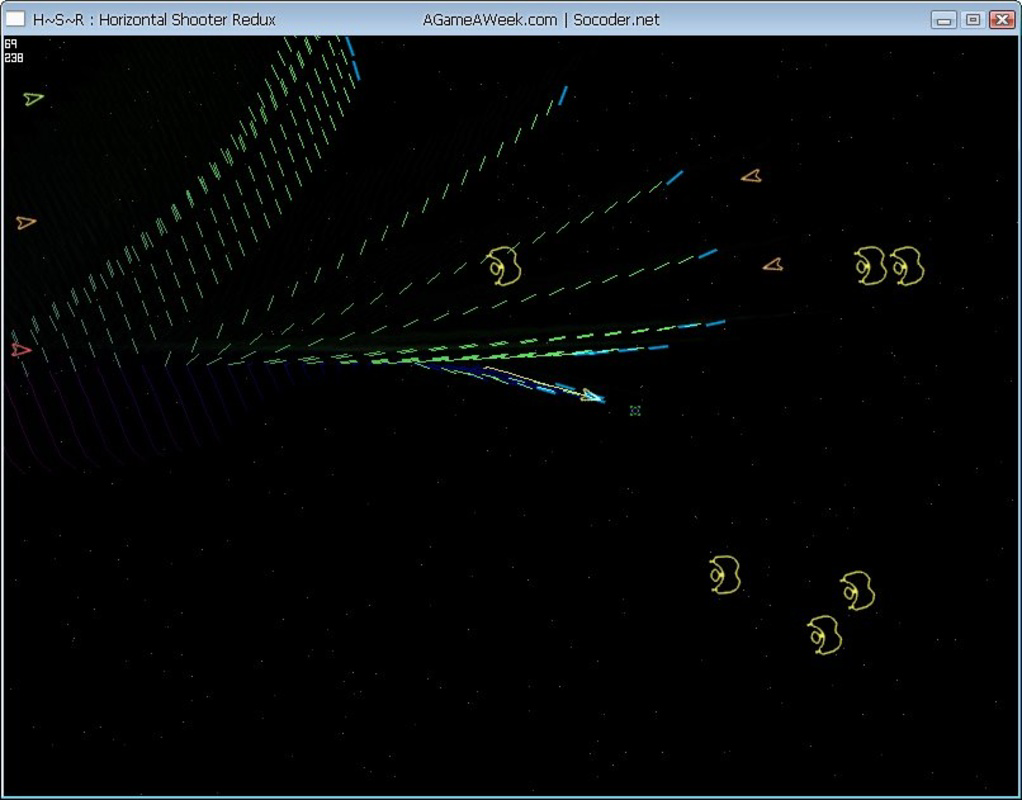Click the player ship with the blue trail
The image size is (1022, 800).
click(x=592, y=395)
